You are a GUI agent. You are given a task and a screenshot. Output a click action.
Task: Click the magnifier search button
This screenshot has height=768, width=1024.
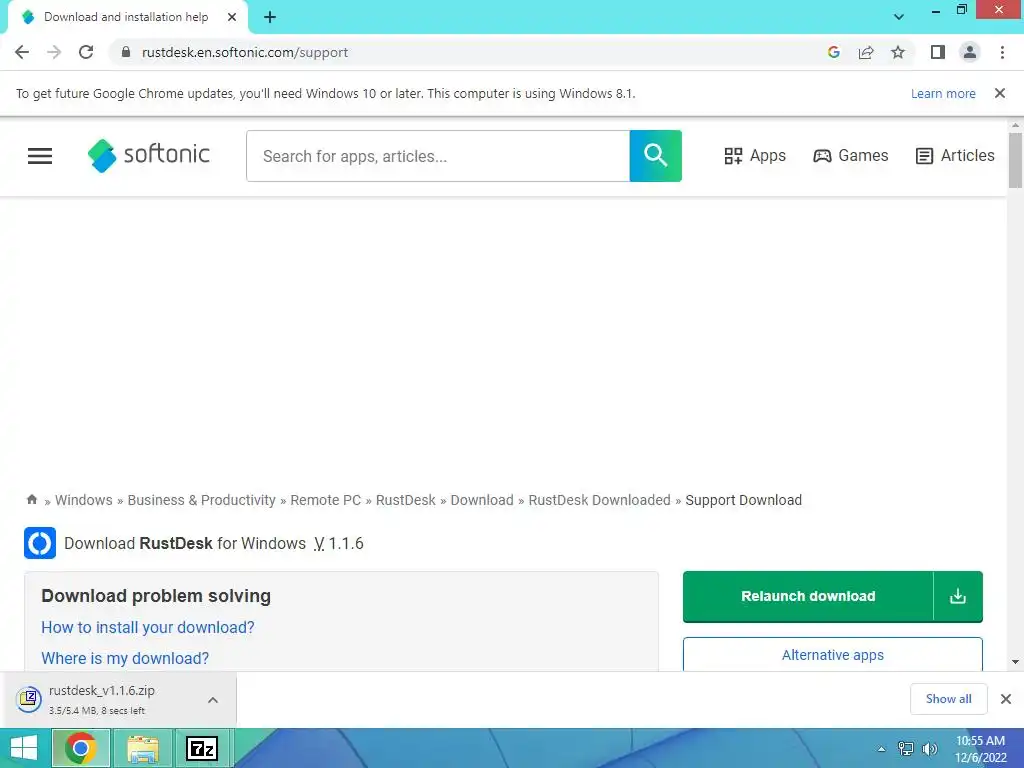coord(656,156)
